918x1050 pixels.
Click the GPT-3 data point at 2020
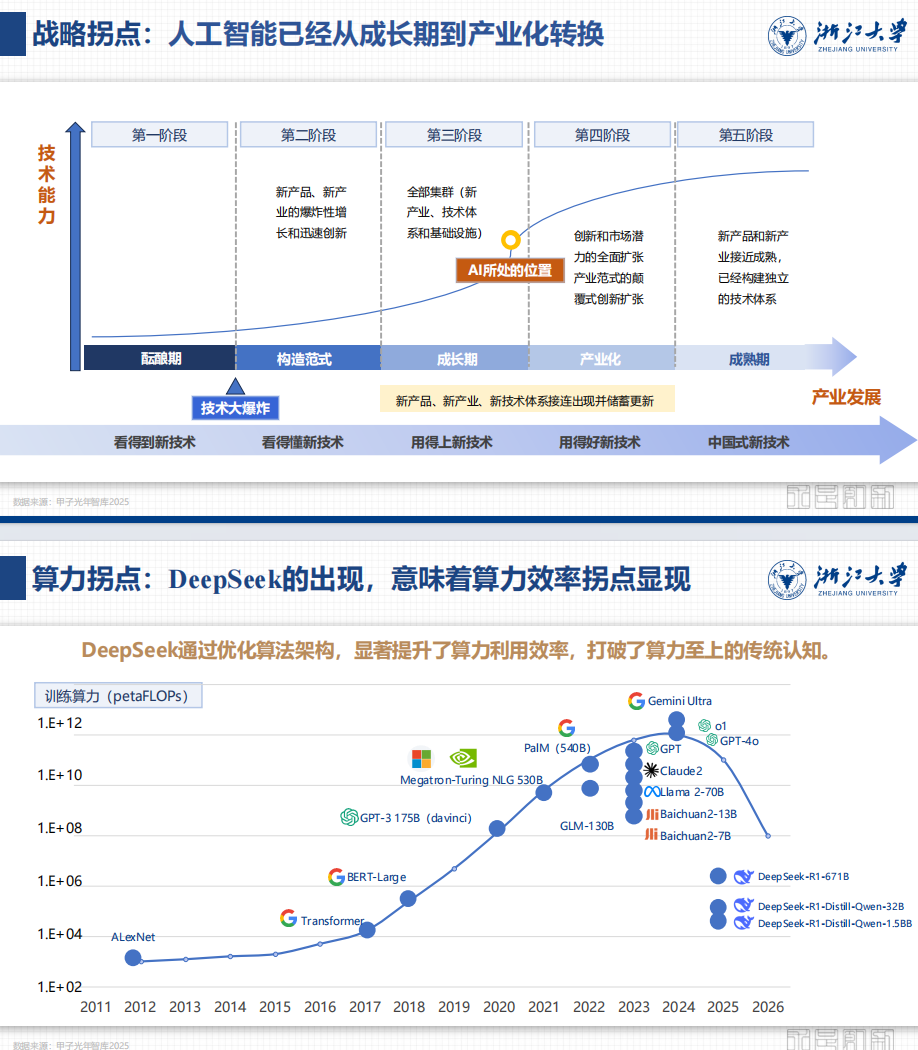[497, 828]
